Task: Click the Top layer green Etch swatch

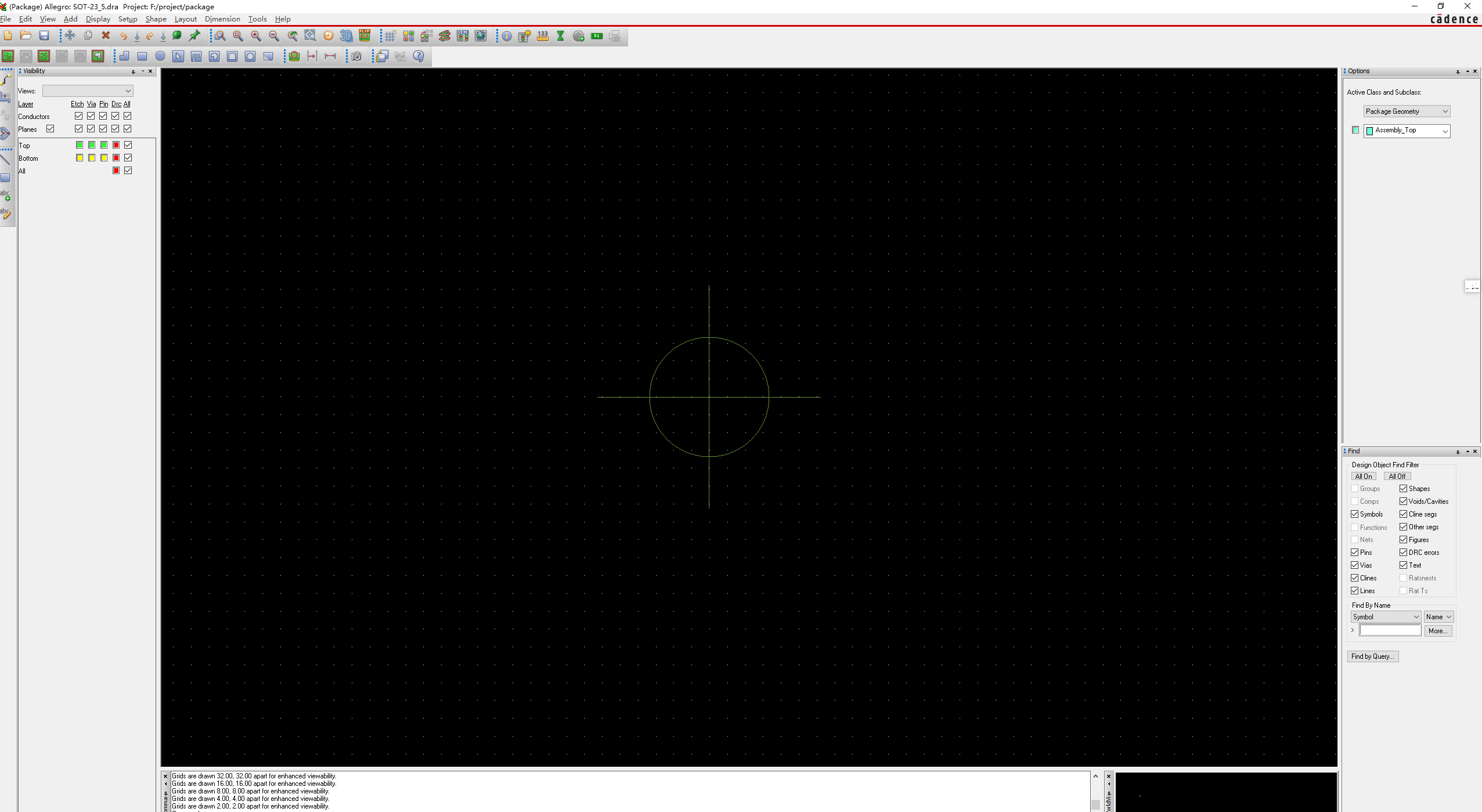Action: pos(80,145)
